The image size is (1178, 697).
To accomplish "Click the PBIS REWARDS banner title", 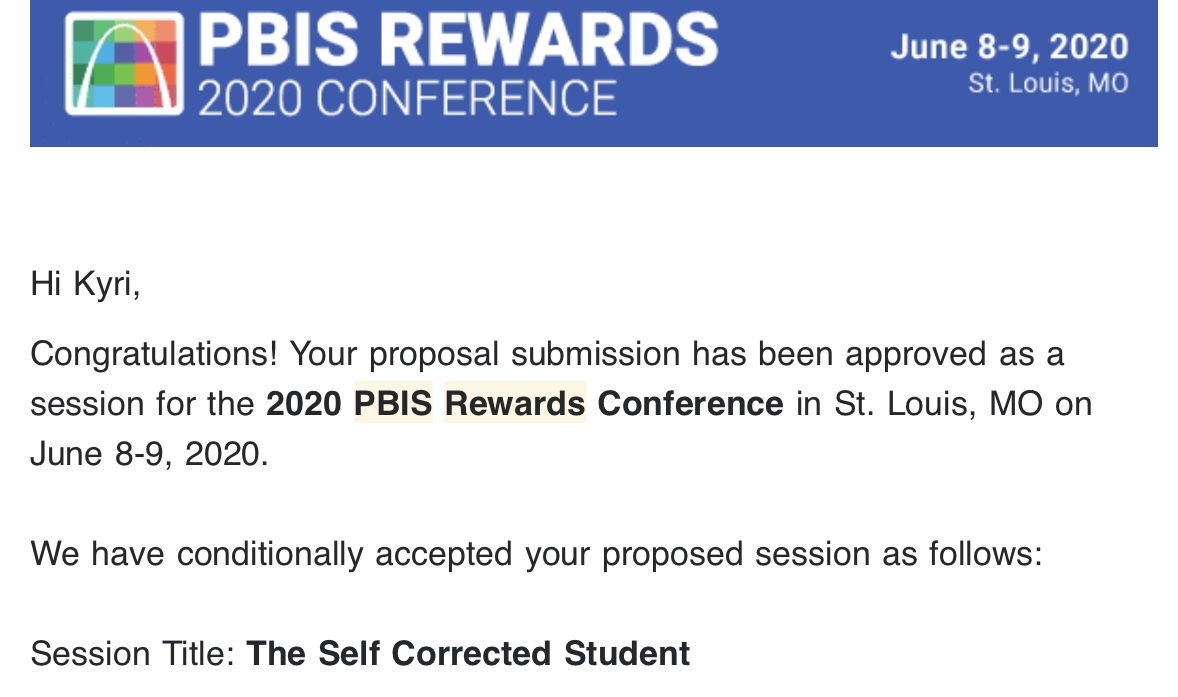I will pyautogui.click(x=458, y=41).
